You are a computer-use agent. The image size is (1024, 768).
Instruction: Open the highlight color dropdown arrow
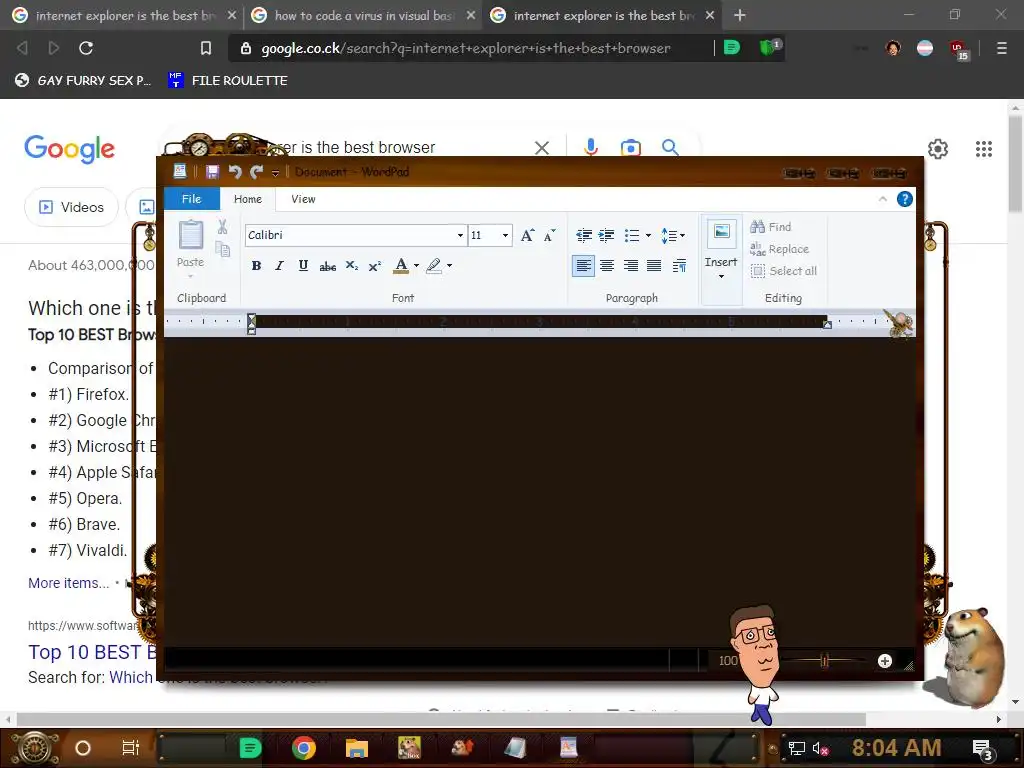(x=449, y=266)
